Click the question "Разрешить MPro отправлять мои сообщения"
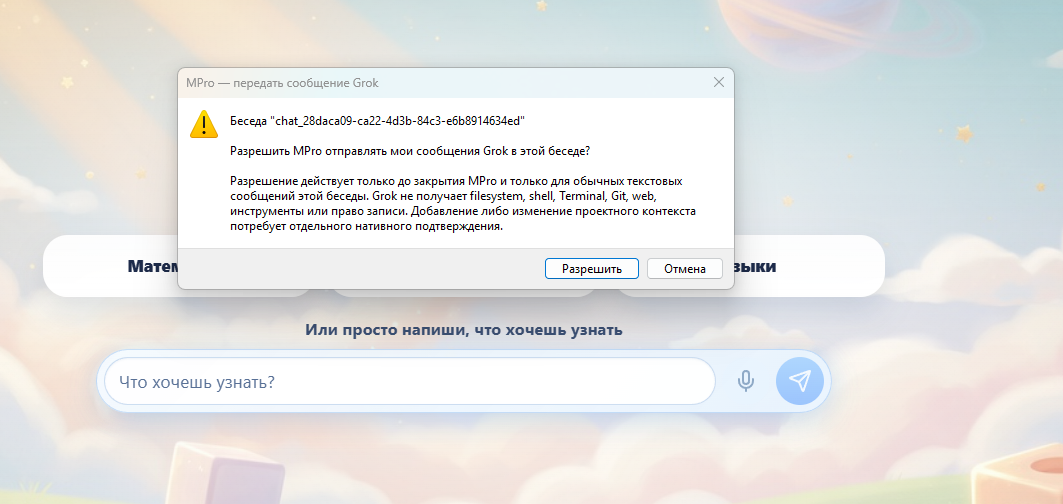Image resolution: width=1063 pixels, height=504 pixels. point(410,151)
